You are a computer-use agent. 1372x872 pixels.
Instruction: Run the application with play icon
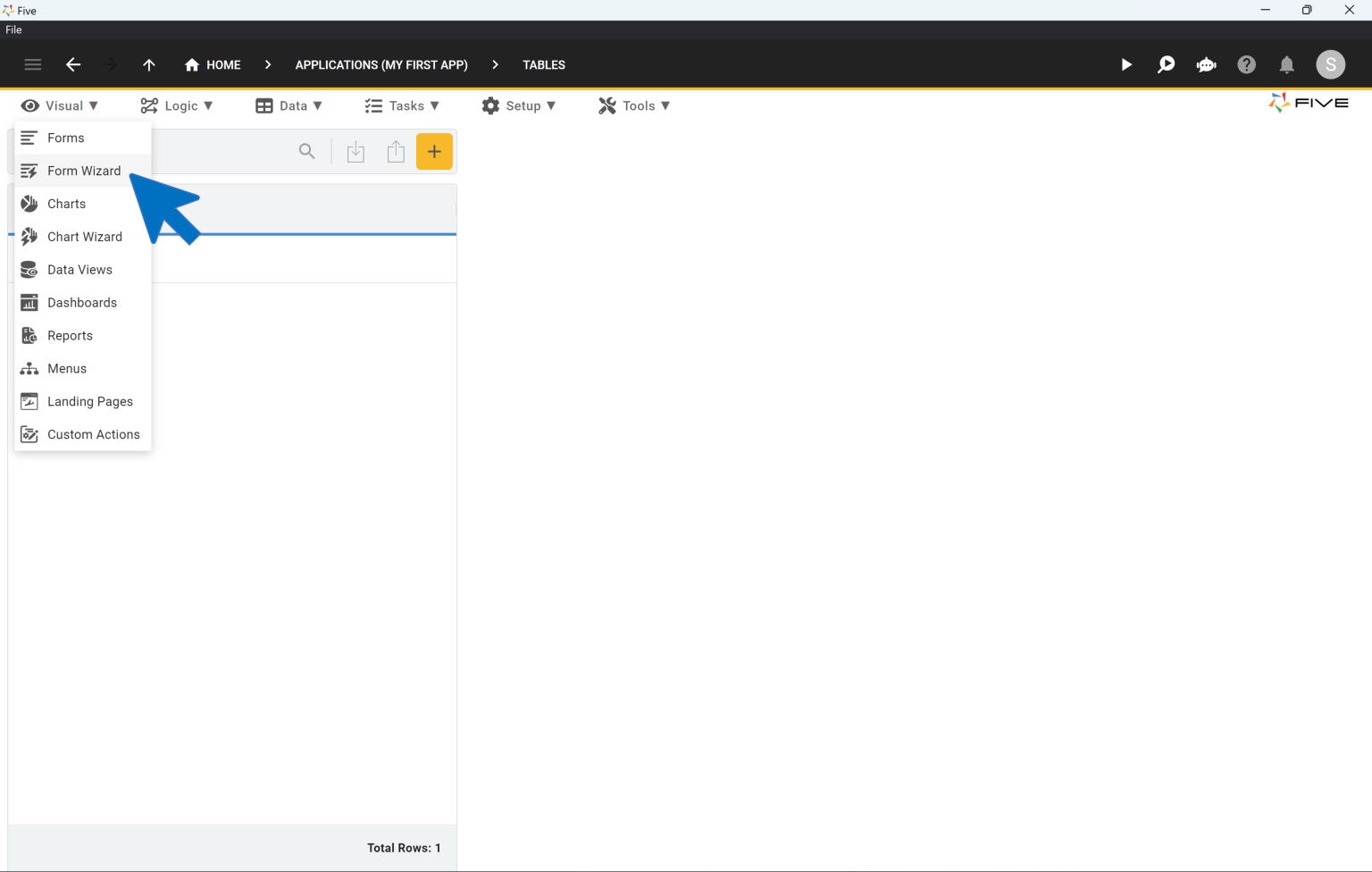pos(1125,64)
